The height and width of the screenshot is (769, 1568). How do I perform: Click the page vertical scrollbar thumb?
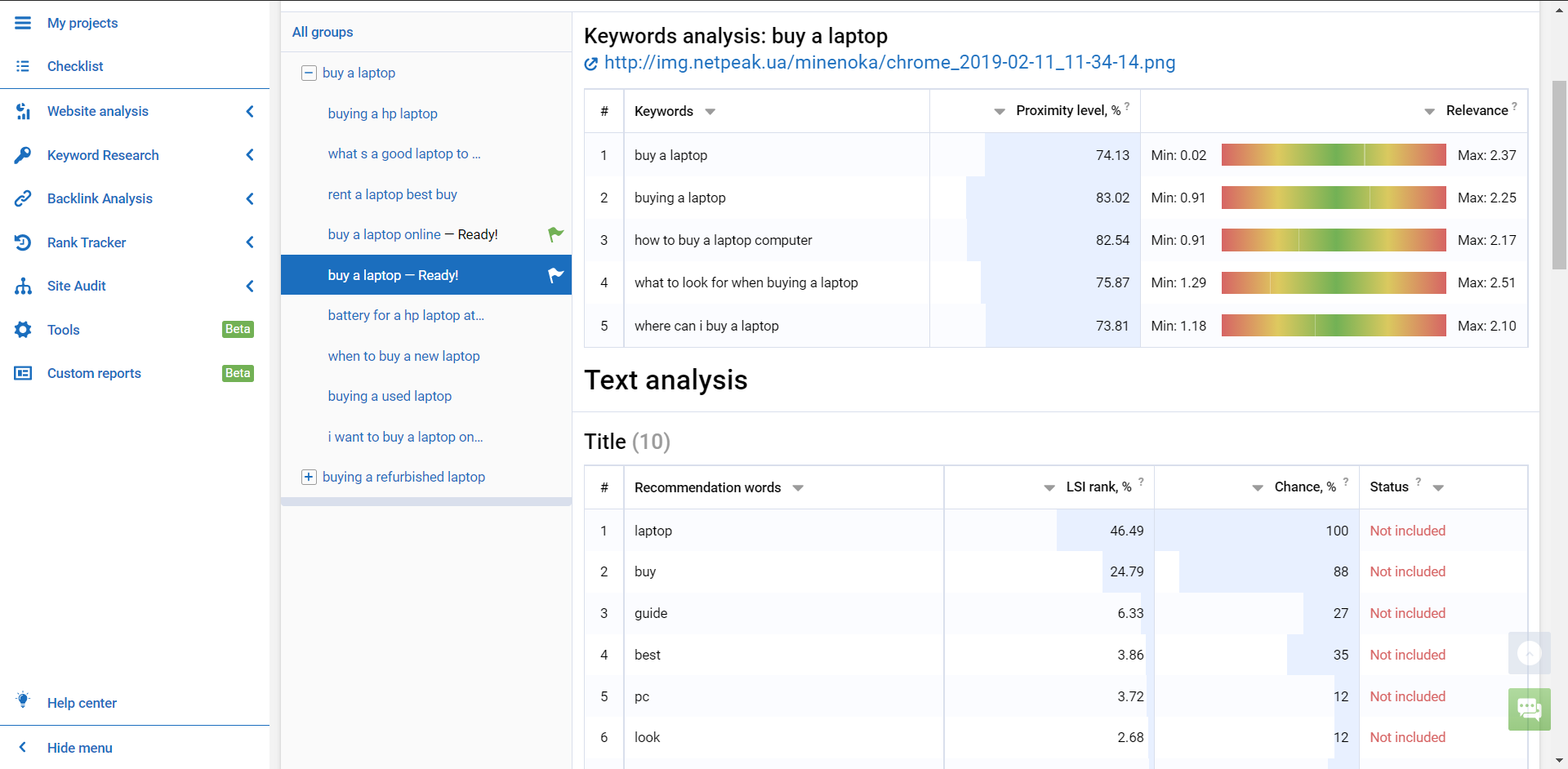pyautogui.click(x=1560, y=176)
